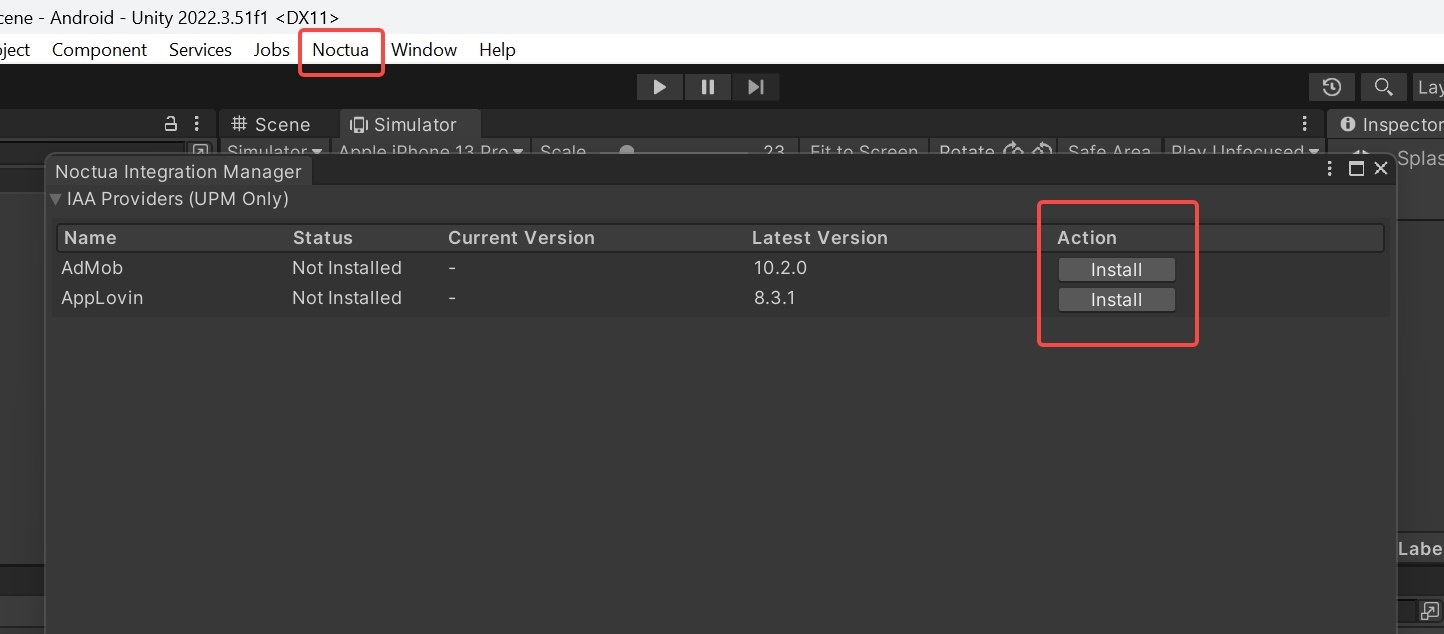The image size is (1444, 634).
Task: Click AppLovin's Not Installed status
Action: click(x=347, y=298)
